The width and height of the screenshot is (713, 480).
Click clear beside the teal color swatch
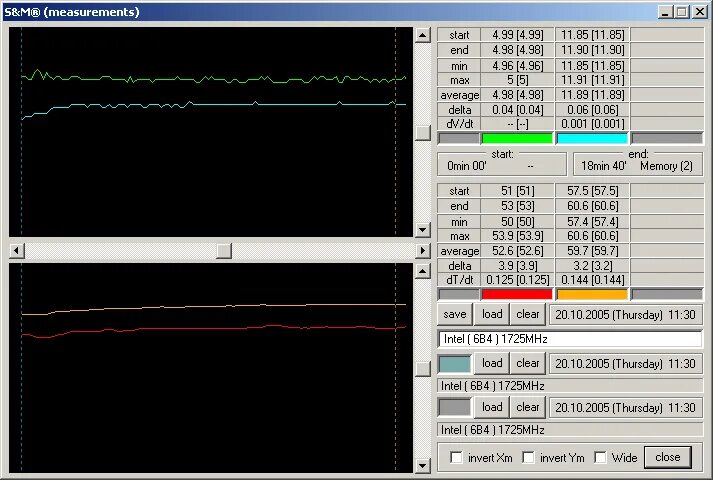(527, 363)
